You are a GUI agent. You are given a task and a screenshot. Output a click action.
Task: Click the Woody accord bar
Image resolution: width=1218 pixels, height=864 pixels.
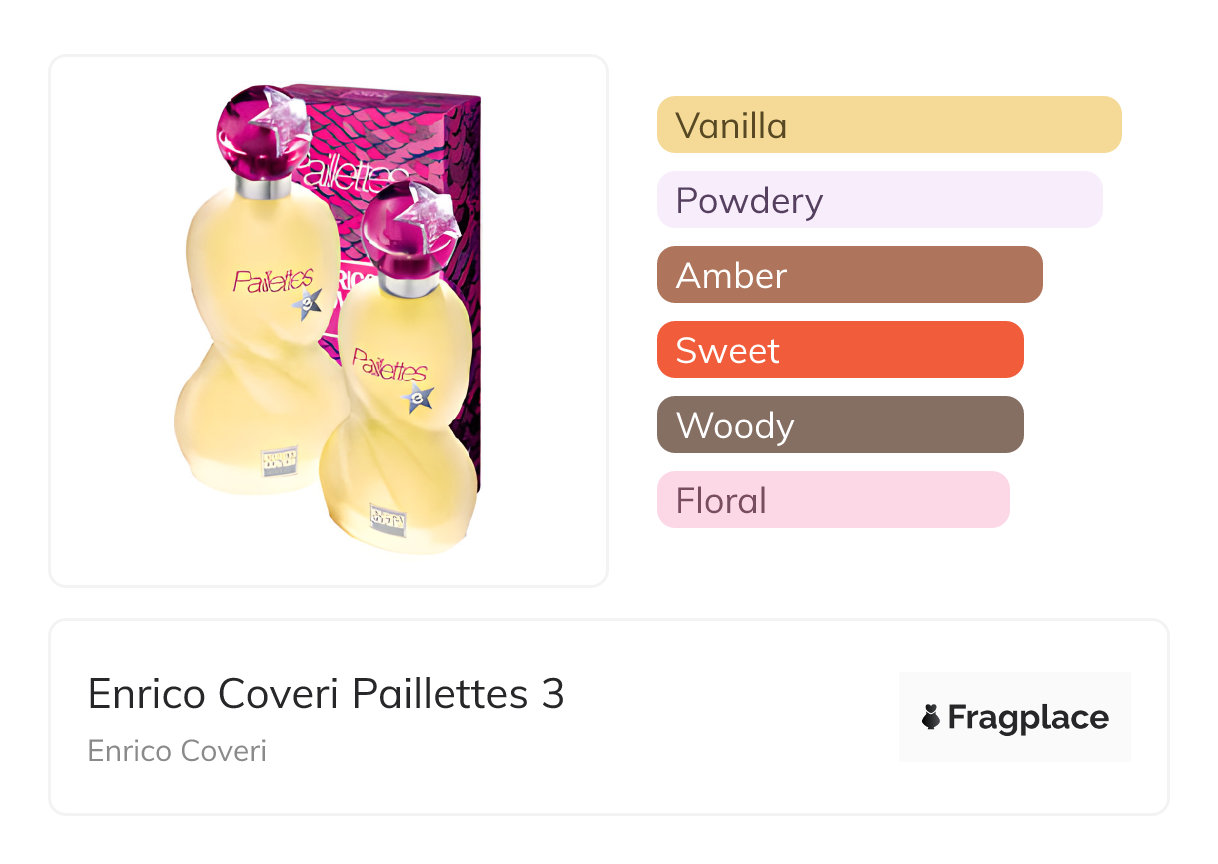(840, 425)
